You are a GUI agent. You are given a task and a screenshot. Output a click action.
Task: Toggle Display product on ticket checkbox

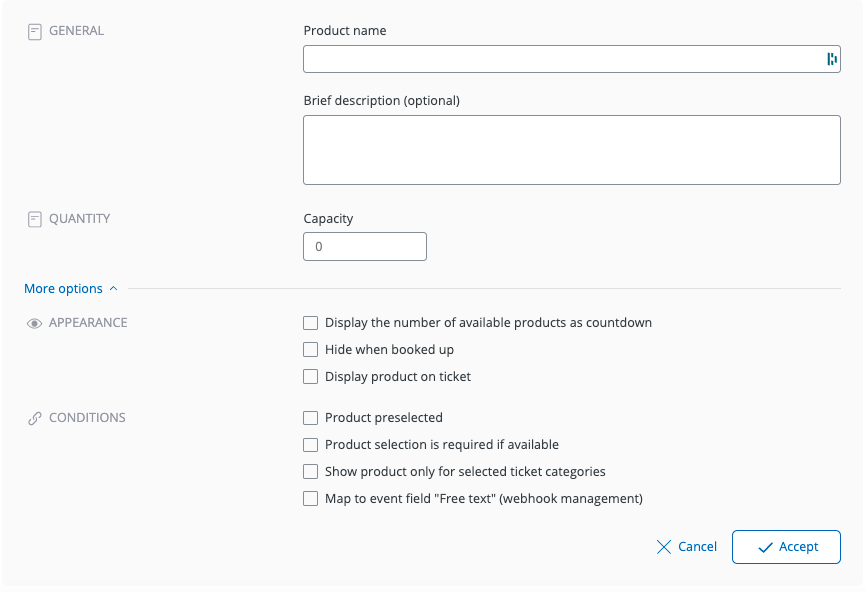(311, 377)
